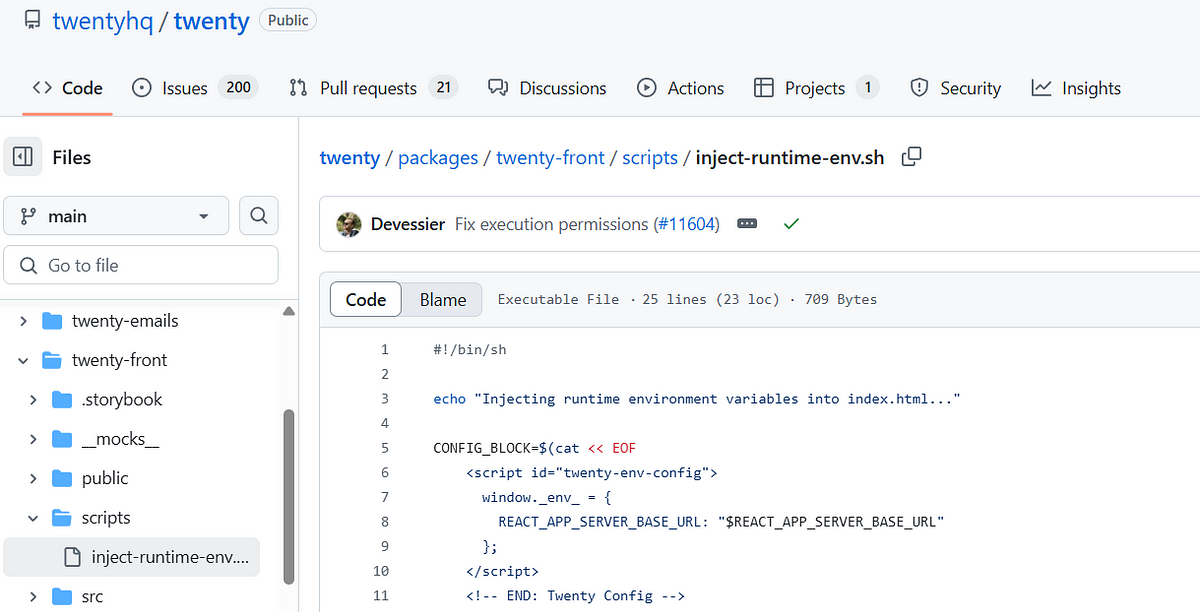The width and height of the screenshot is (1200, 612).
Task: Focus the Go to file input
Action: pyautogui.click(x=141, y=265)
